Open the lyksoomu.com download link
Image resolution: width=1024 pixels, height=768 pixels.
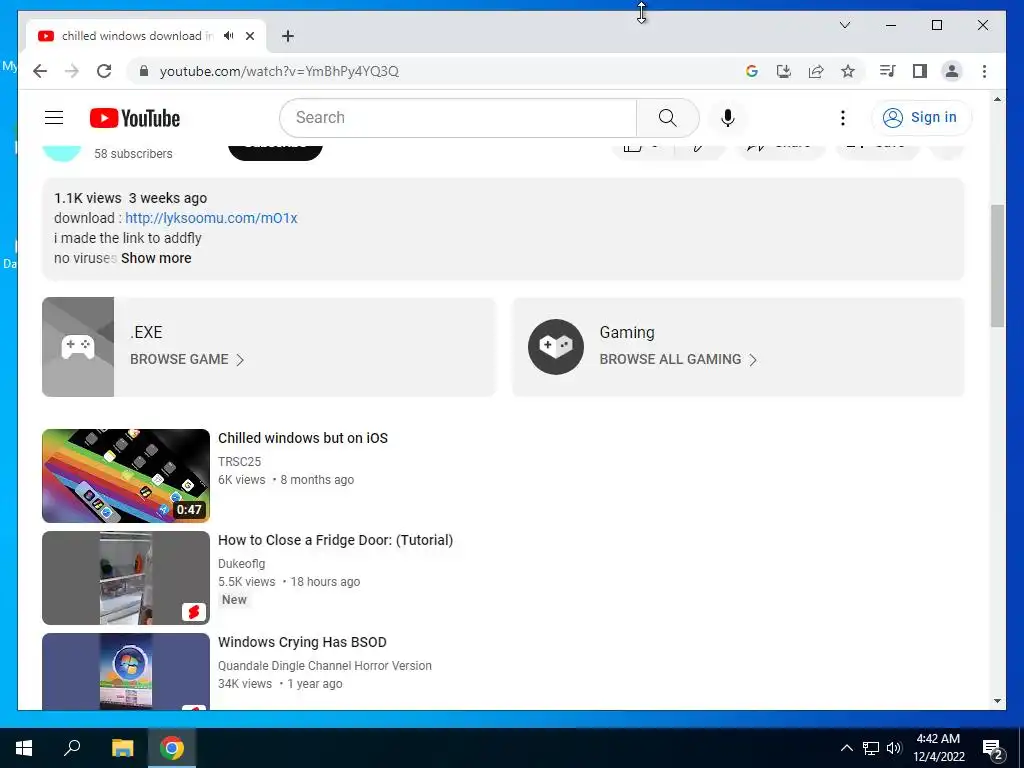[x=211, y=218]
